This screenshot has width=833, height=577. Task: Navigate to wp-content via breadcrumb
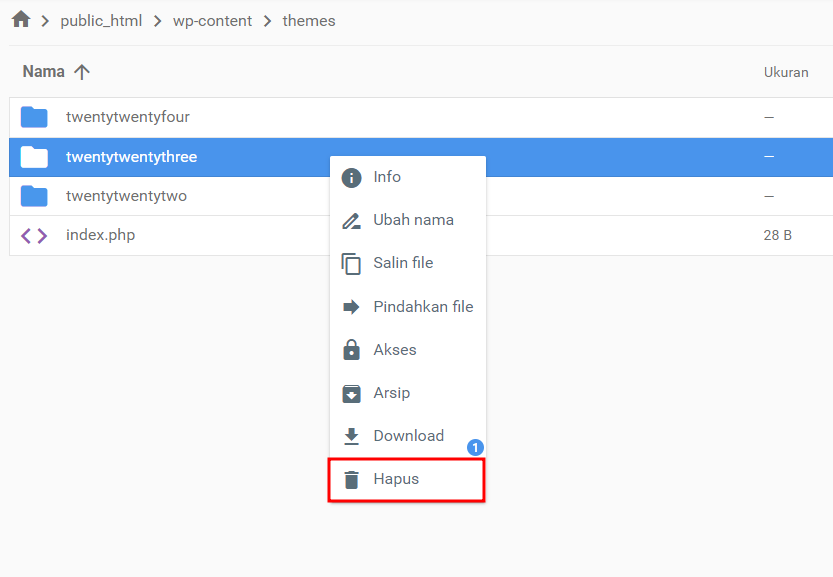(212, 19)
